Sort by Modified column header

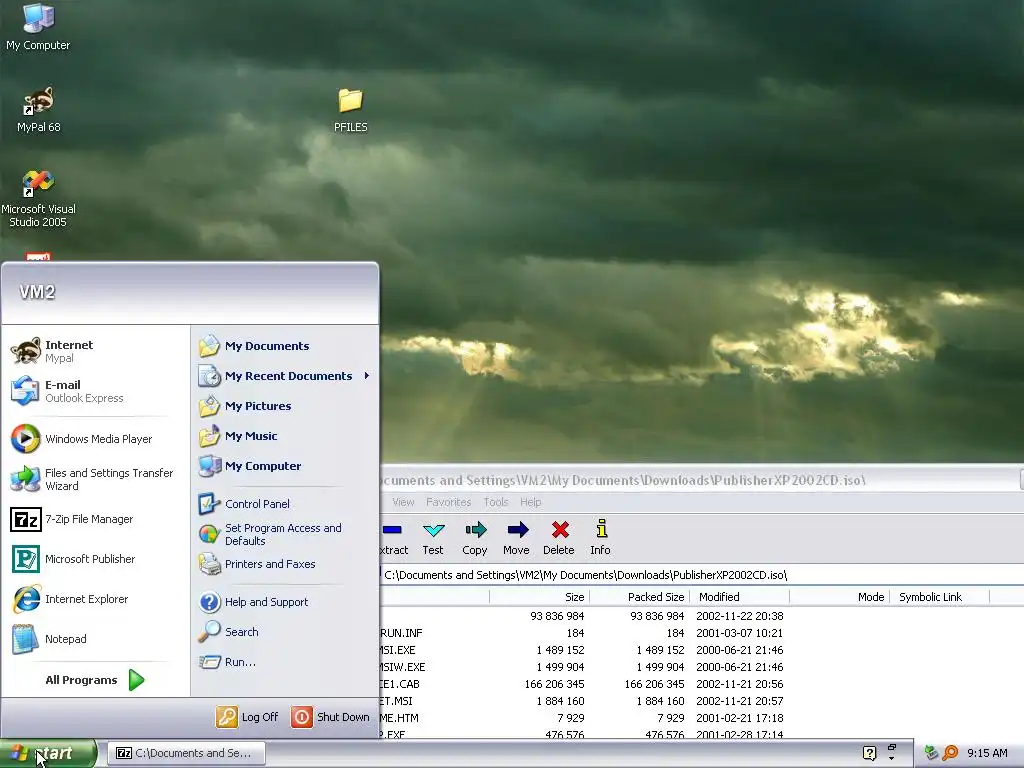[739, 597]
